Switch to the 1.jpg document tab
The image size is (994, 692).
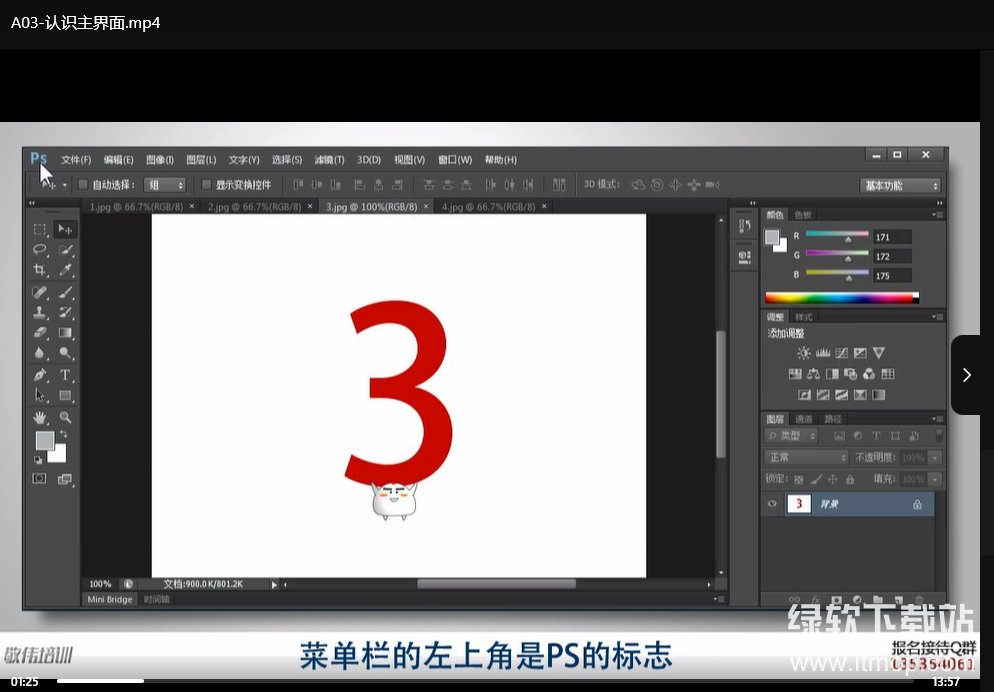coord(138,207)
